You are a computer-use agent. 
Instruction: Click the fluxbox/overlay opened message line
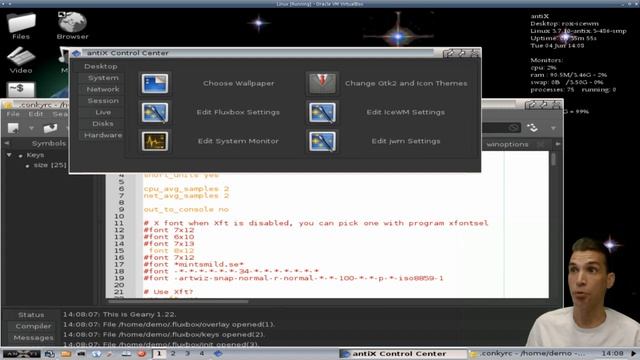pyautogui.click(x=169, y=324)
